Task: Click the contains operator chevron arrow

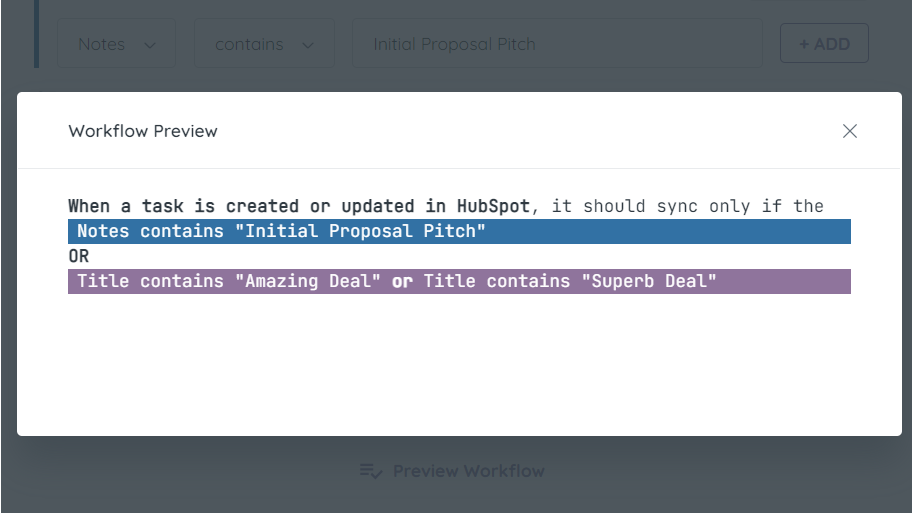Action: pos(309,45)
